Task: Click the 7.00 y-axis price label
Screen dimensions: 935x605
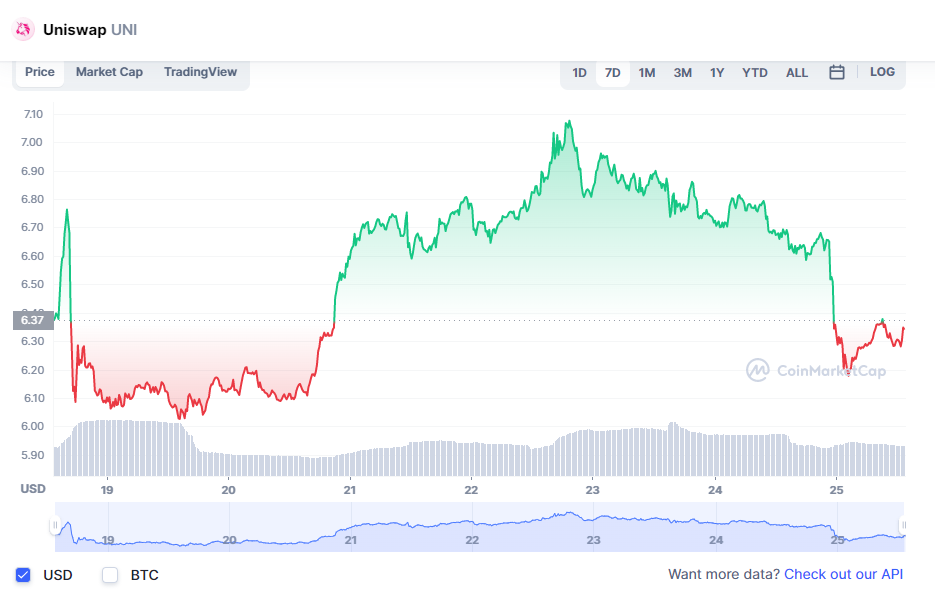Action: pos(32,142)
